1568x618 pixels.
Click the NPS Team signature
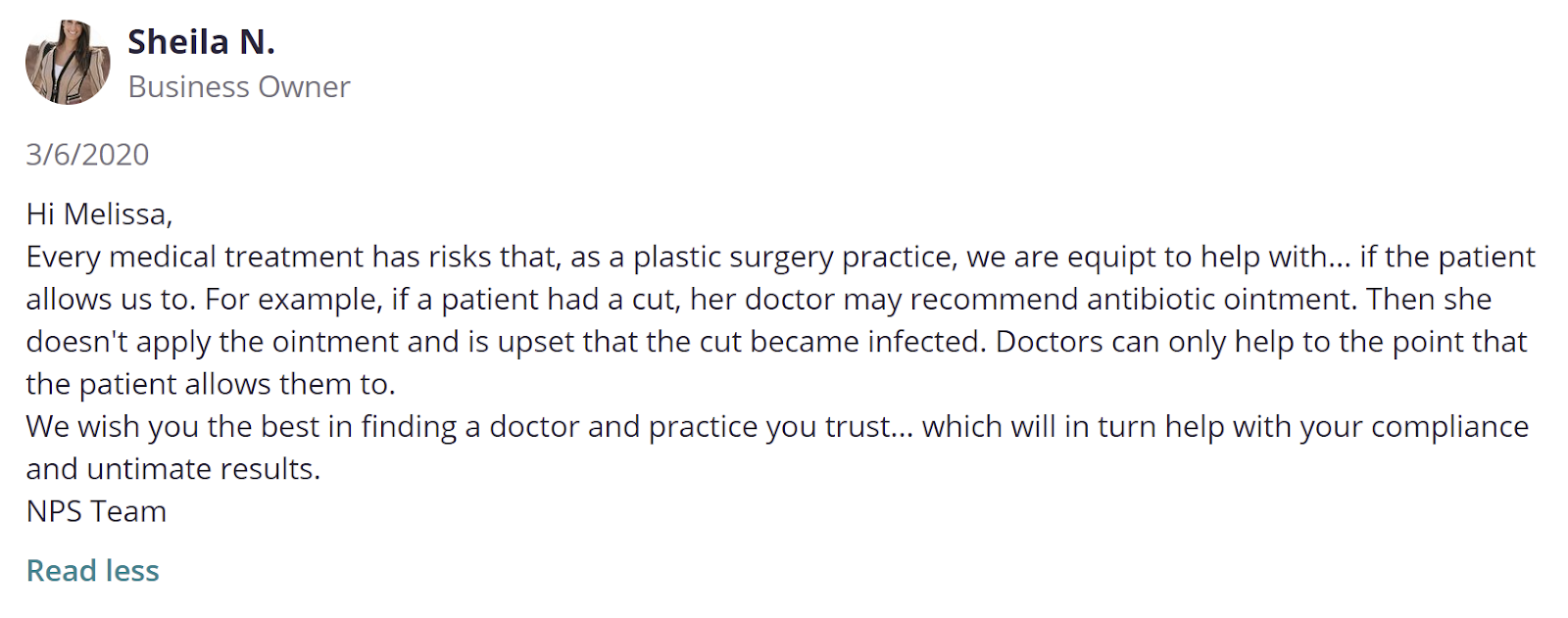point(96,511)
